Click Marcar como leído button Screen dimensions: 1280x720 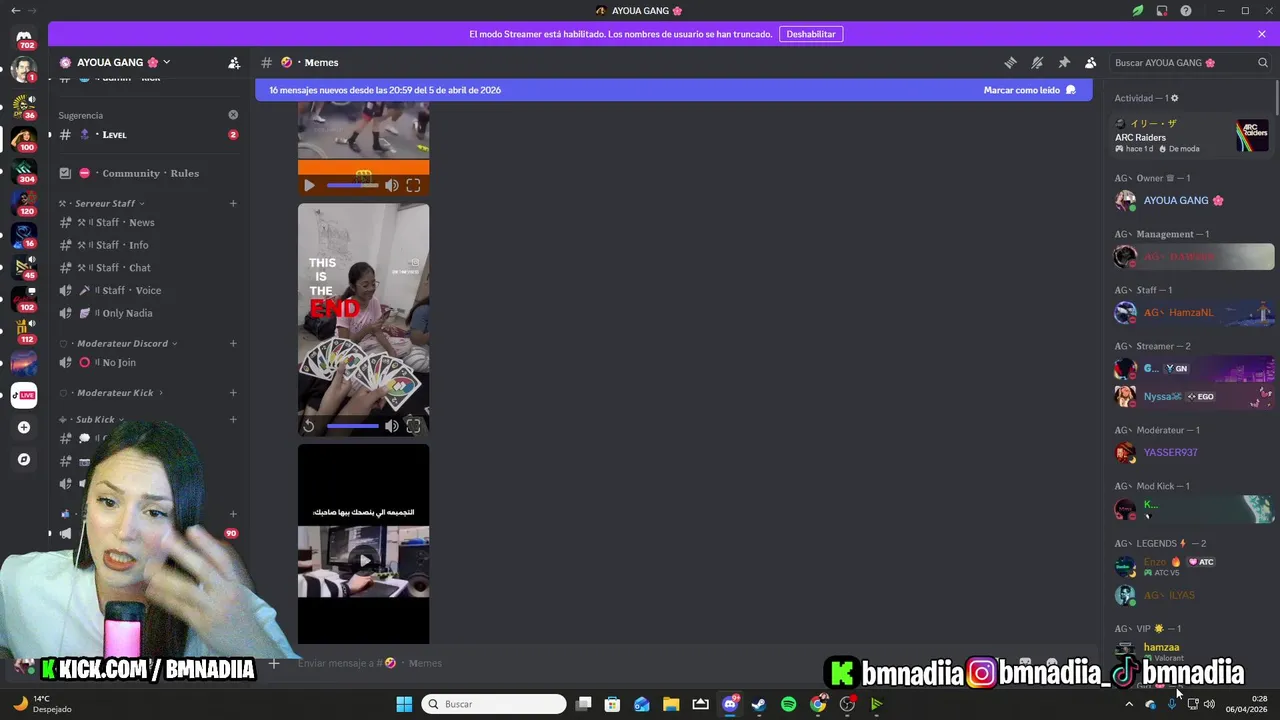click(1029, 90)
